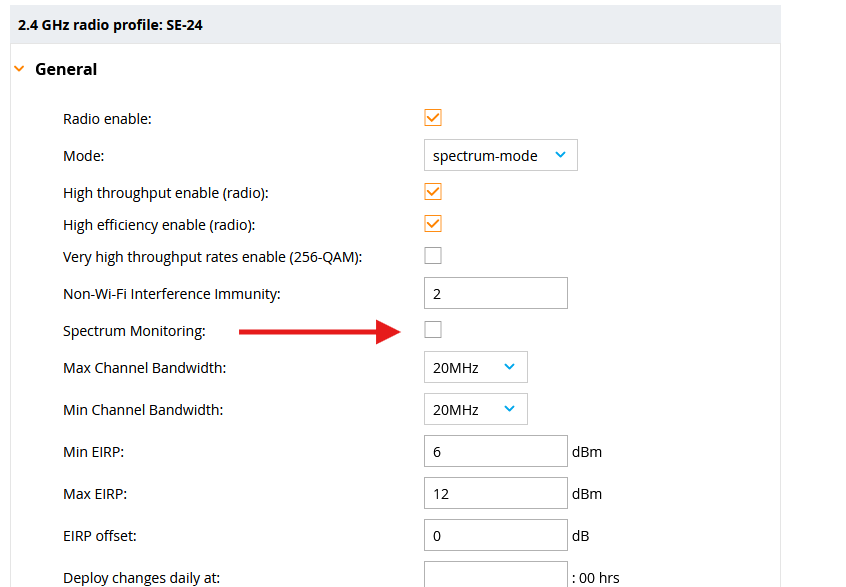
Task: Click the Spectrum Monitoring label
Action: coord(134,331)
